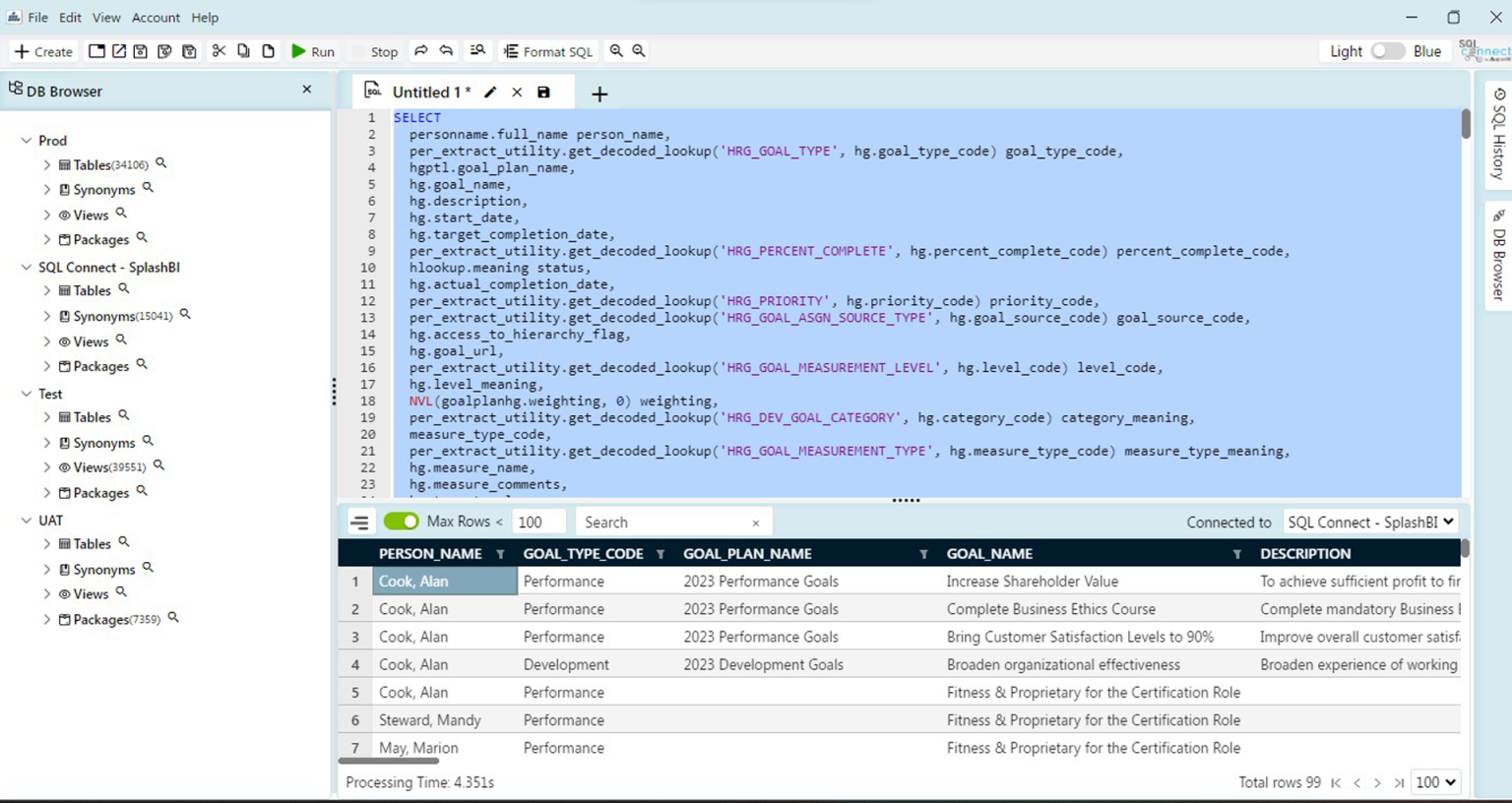Go to the next results page arrow
This screenshot has height=803, width=1512.
point(1377,783)
